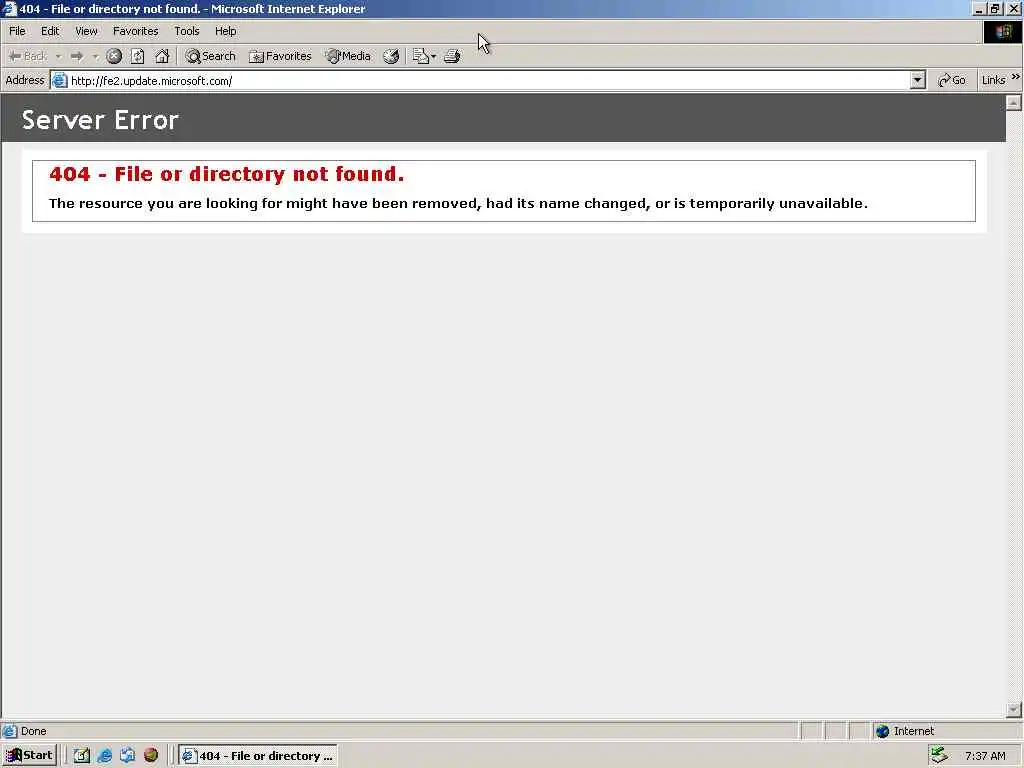This screenshot has height=768, width=1024.
Task: Restore down the Internet Explorer window
Action: (x=995, y=8)
